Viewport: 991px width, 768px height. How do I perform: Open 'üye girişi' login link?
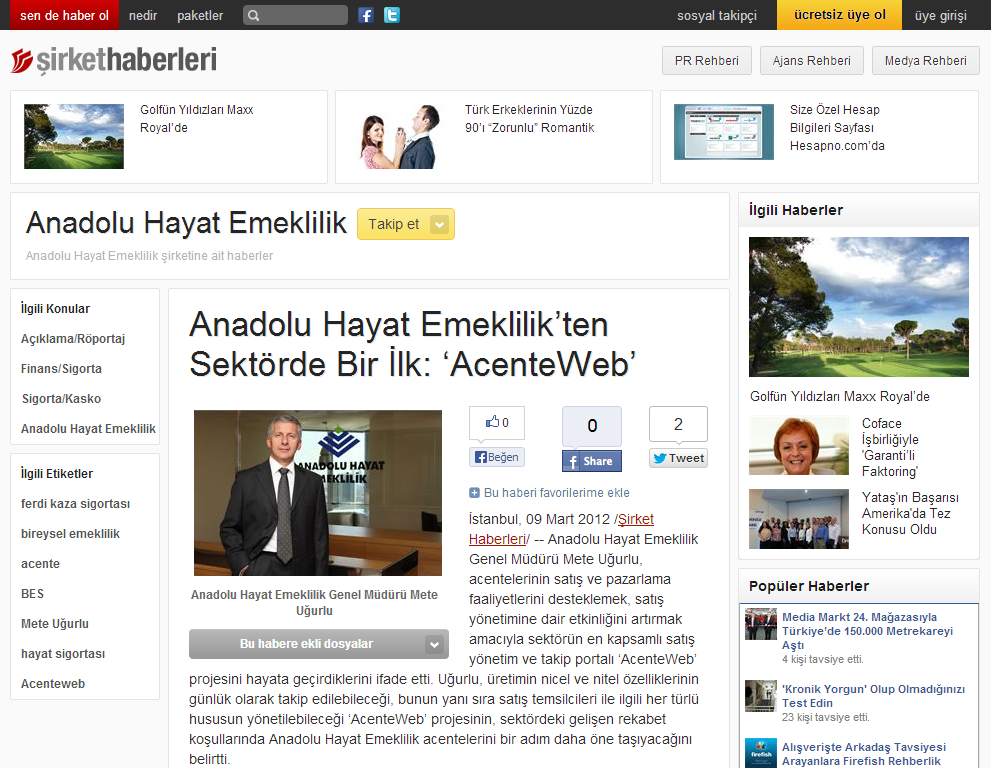940,15
